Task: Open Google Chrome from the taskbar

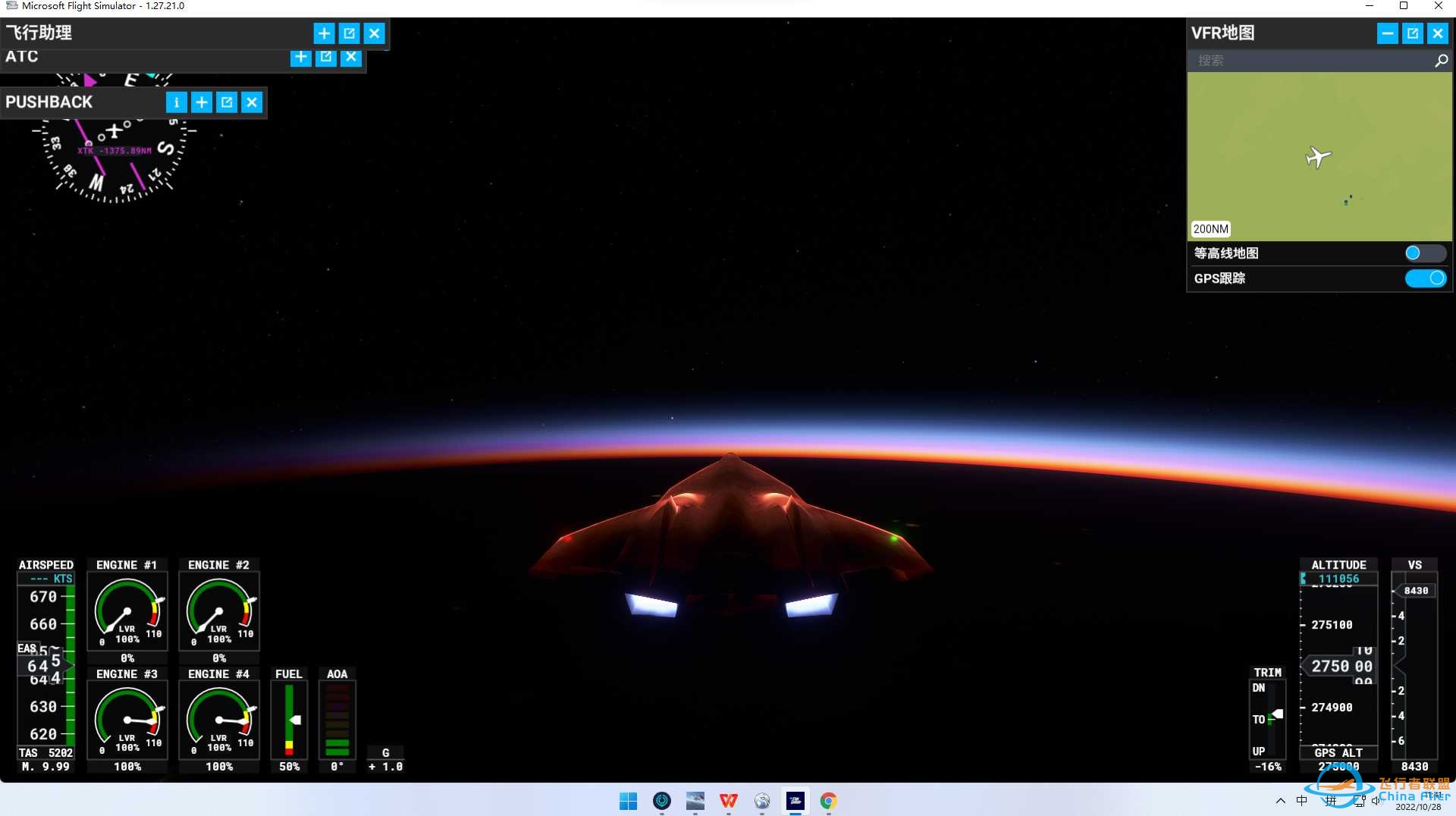Action: [x=828, y=801]
